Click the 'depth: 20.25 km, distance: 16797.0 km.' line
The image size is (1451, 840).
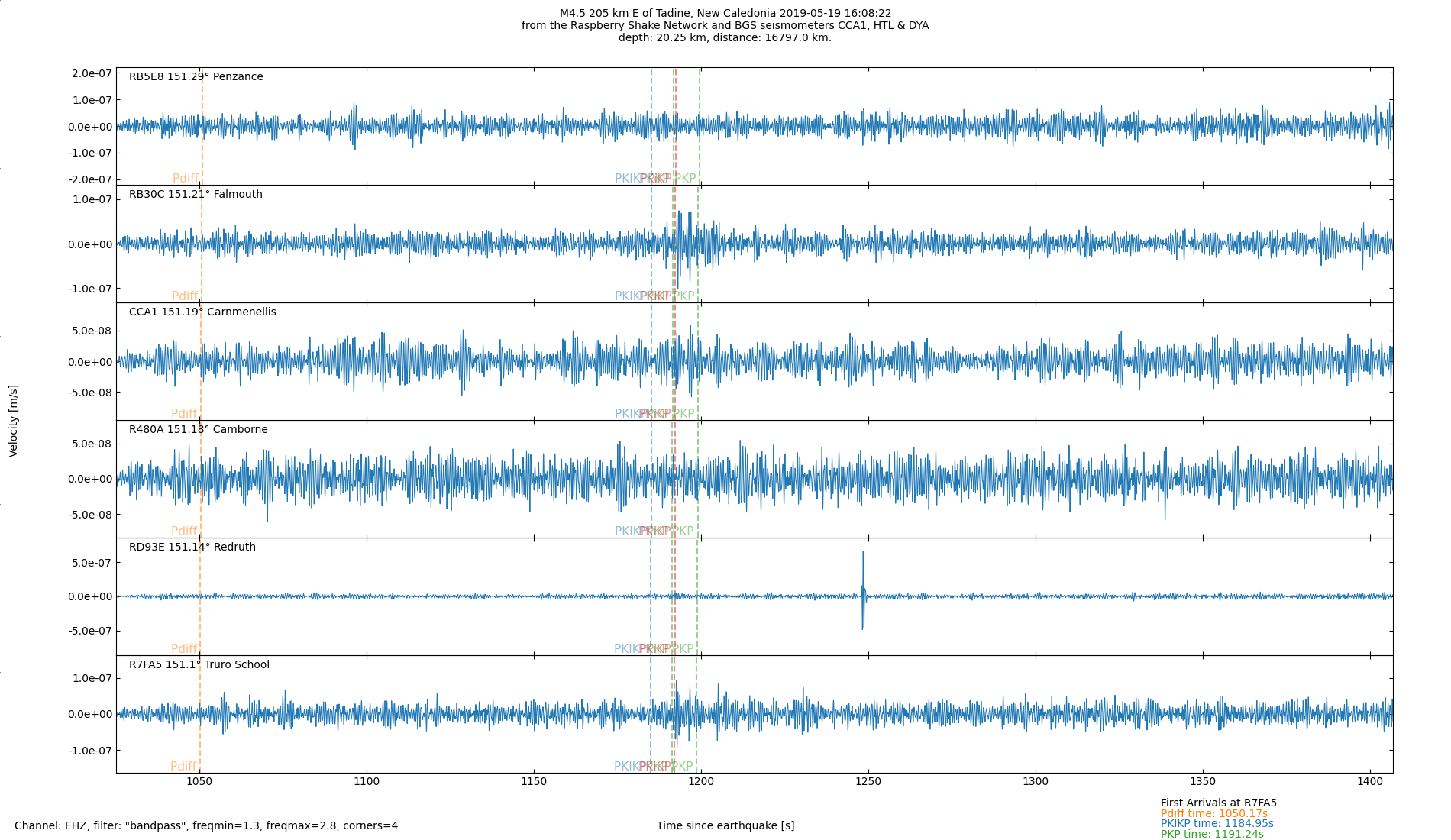click(x=725, y=37)
